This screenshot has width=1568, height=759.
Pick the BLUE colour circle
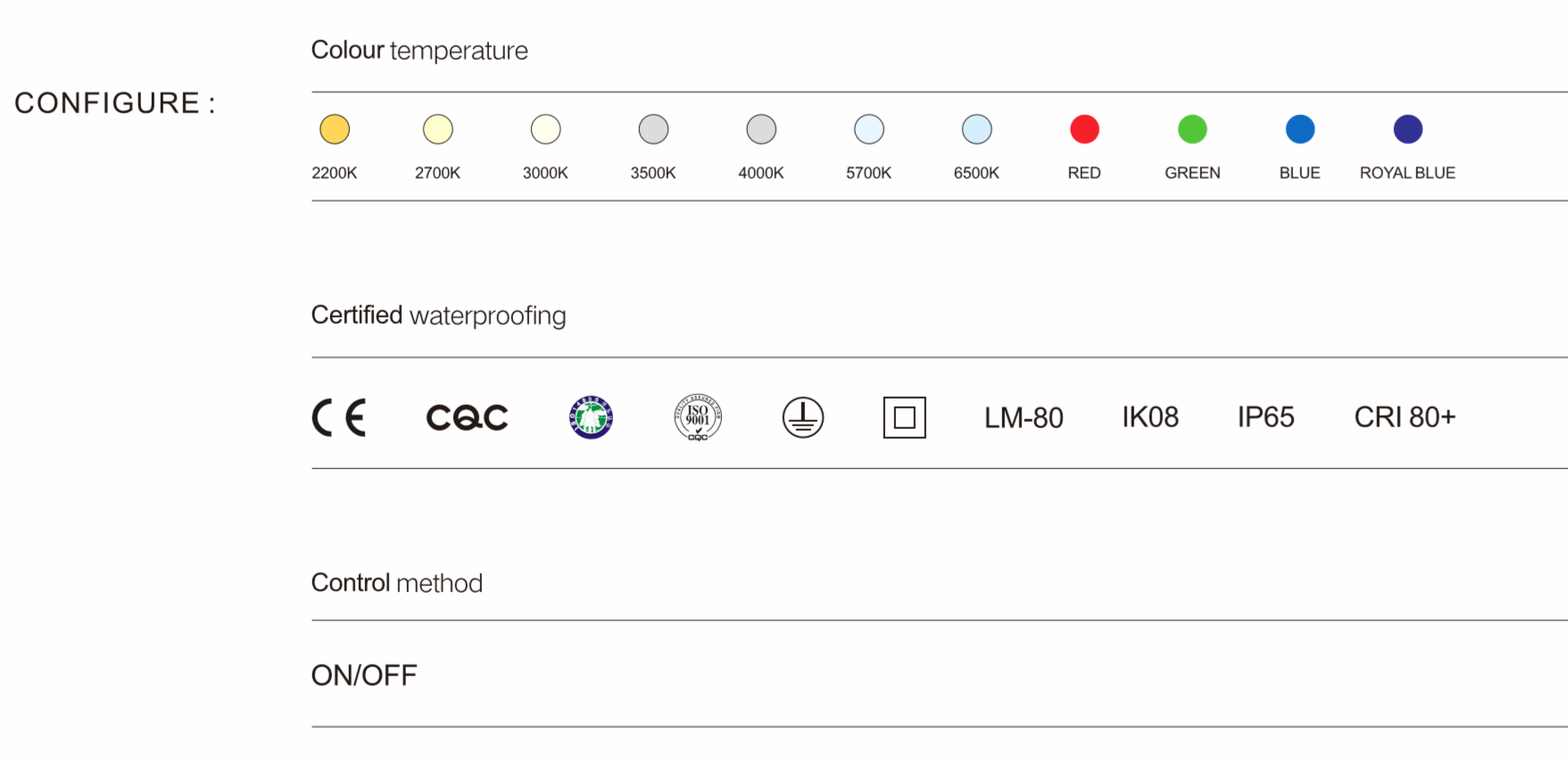[1300, 129]
